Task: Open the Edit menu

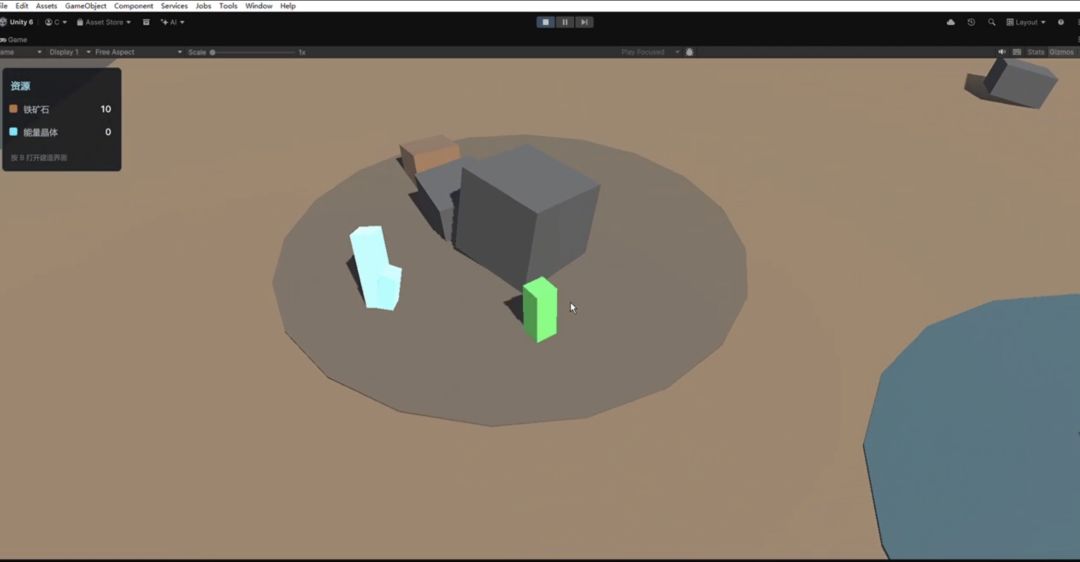Action: pos(22,6)
